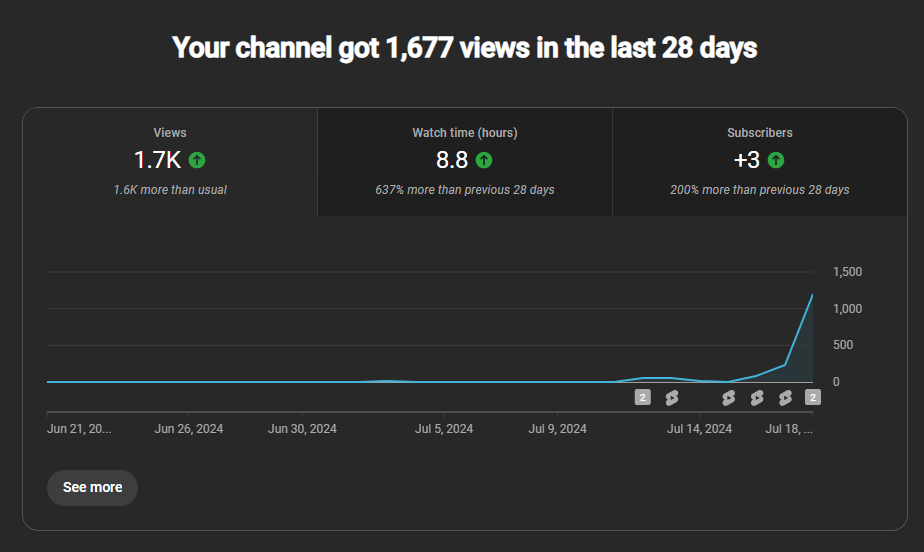The height and width of the screenshot is (552, 924).
Task: Click the chart line's peak at the right end
Action: [x=812, y=295]
